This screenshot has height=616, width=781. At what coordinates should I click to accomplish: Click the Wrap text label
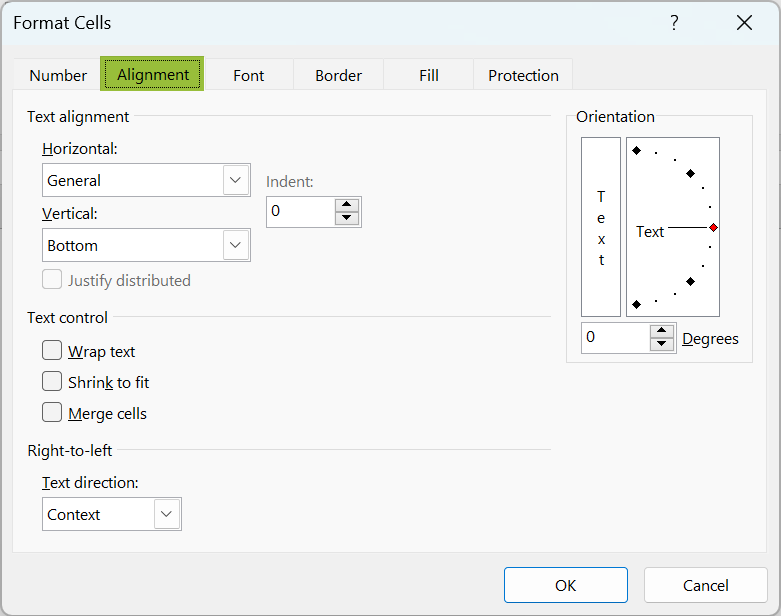[102, 352]
